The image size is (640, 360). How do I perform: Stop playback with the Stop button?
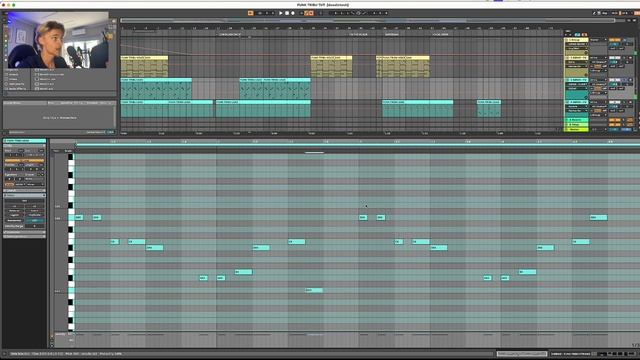(x=287, y=13)
